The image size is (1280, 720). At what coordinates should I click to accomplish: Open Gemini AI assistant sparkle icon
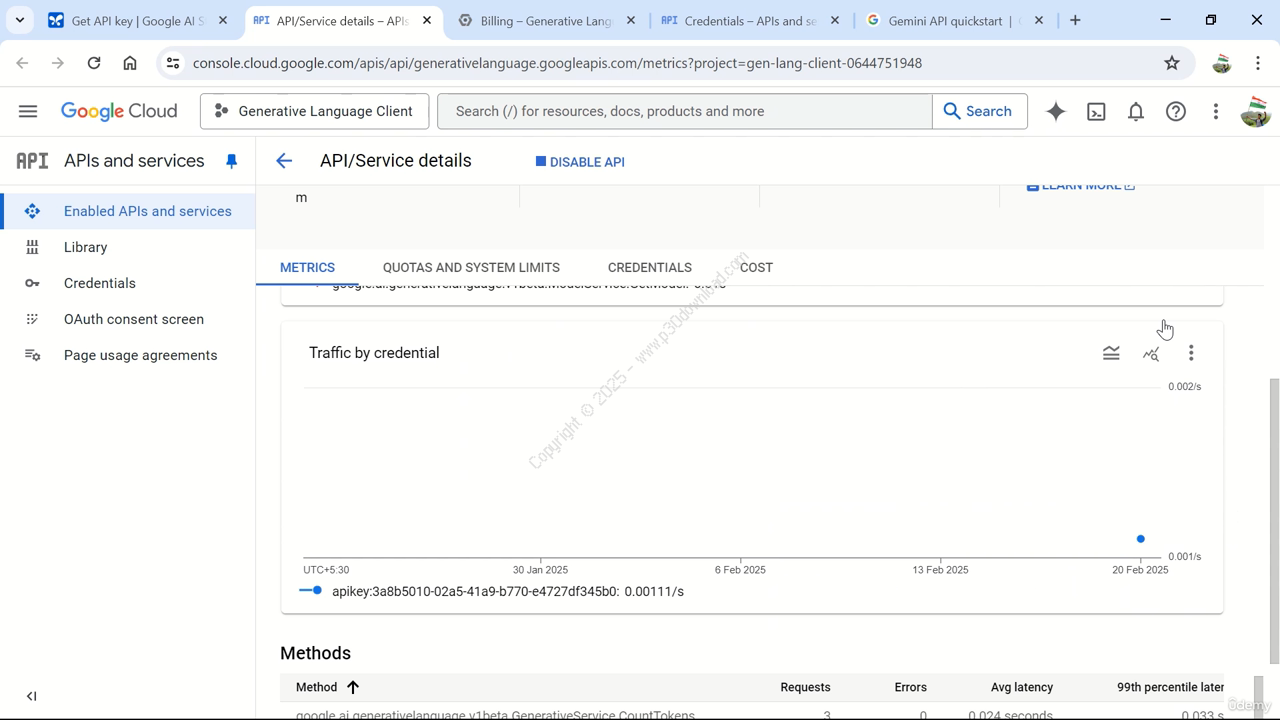1056,111
